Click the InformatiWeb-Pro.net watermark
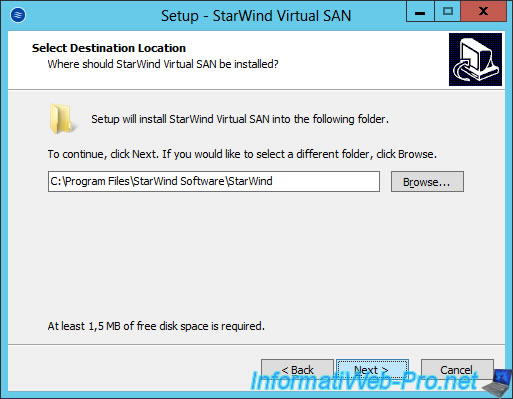Screen dimensions: 513x399 click(x=363, y=381)
